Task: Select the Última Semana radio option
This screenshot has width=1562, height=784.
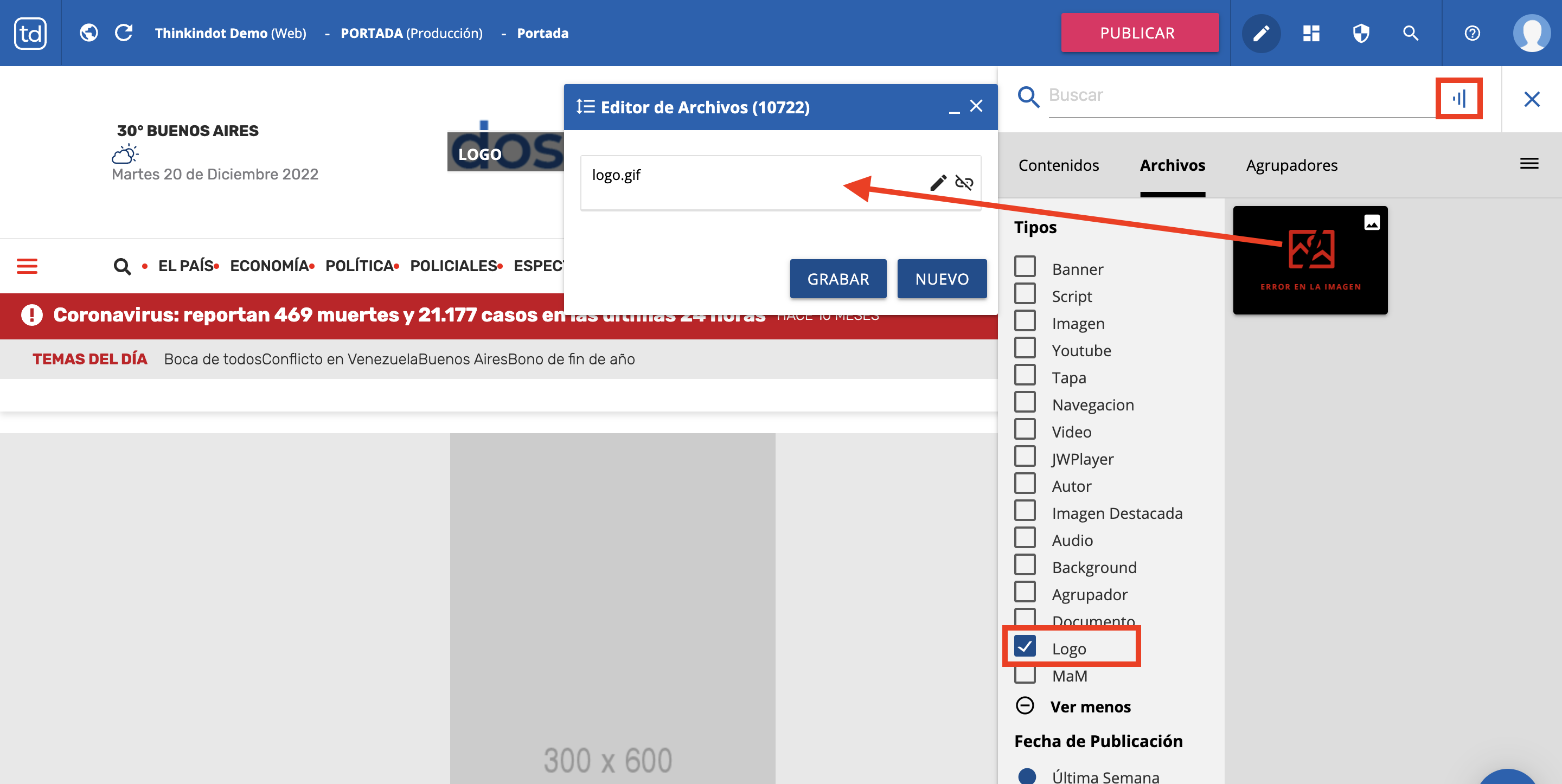Action: pyautogui.click(x=1027, y=776)
